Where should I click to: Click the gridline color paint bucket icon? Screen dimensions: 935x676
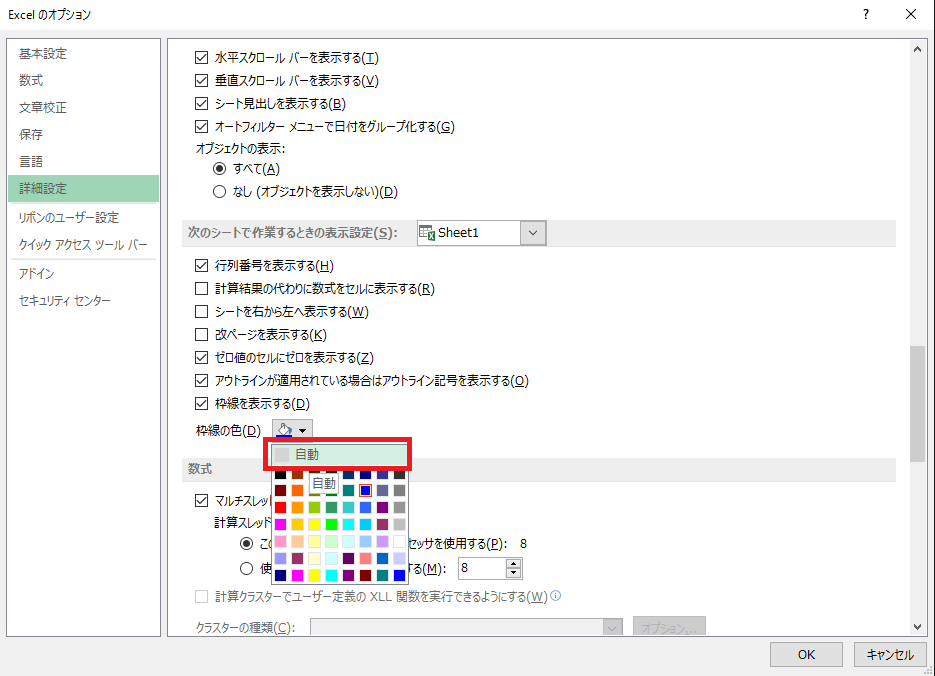285,430
